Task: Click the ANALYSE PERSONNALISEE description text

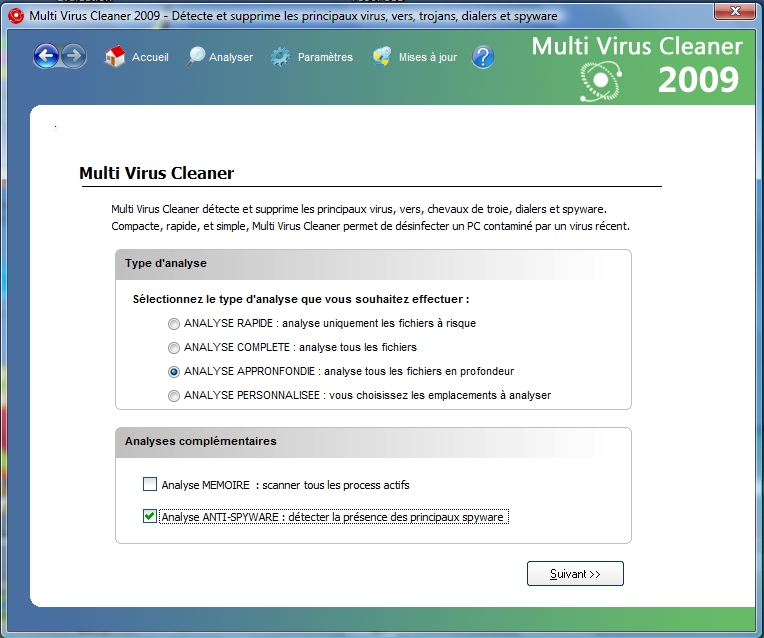Action: 367,395
